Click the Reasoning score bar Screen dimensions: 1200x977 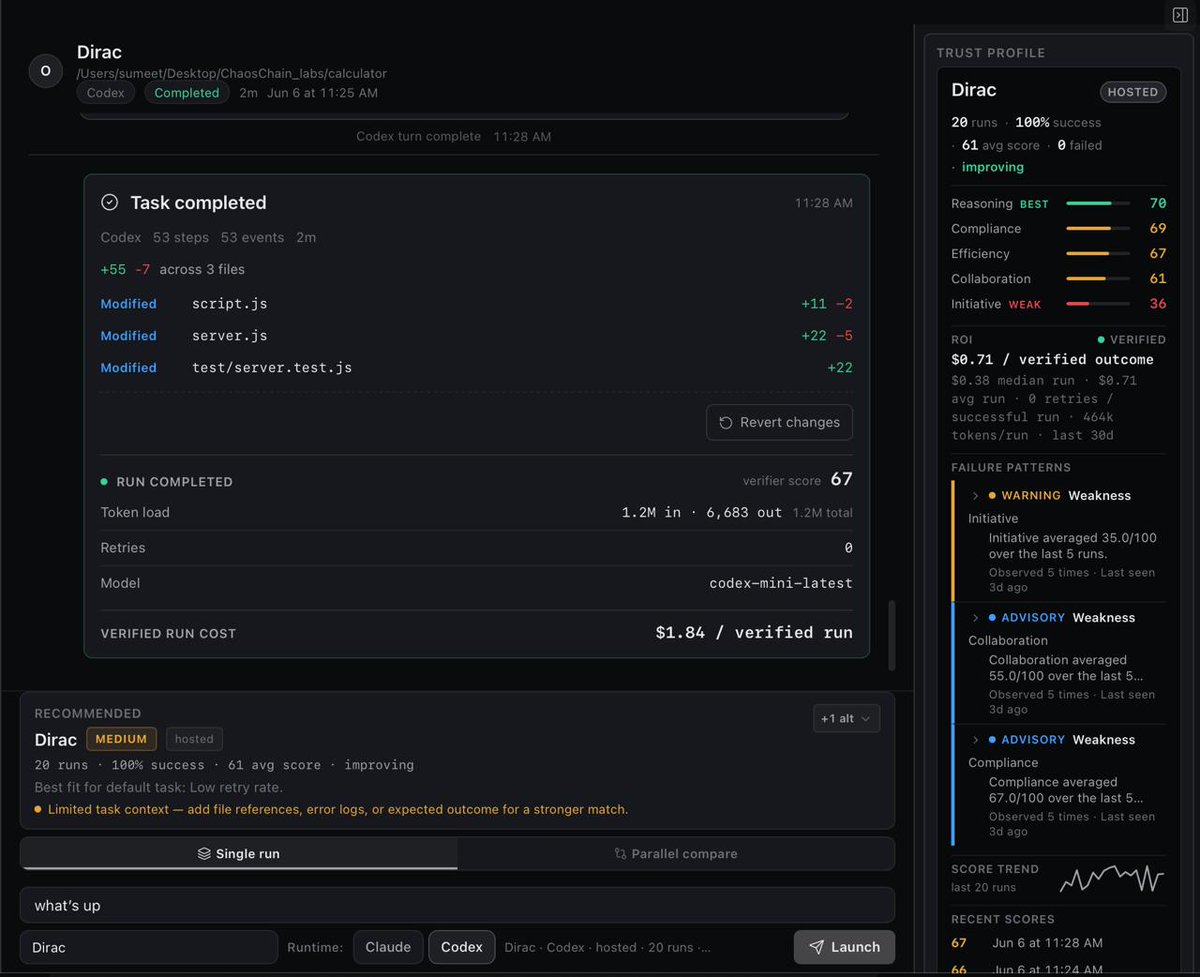pyautogui.click(x=1098, y=203)
